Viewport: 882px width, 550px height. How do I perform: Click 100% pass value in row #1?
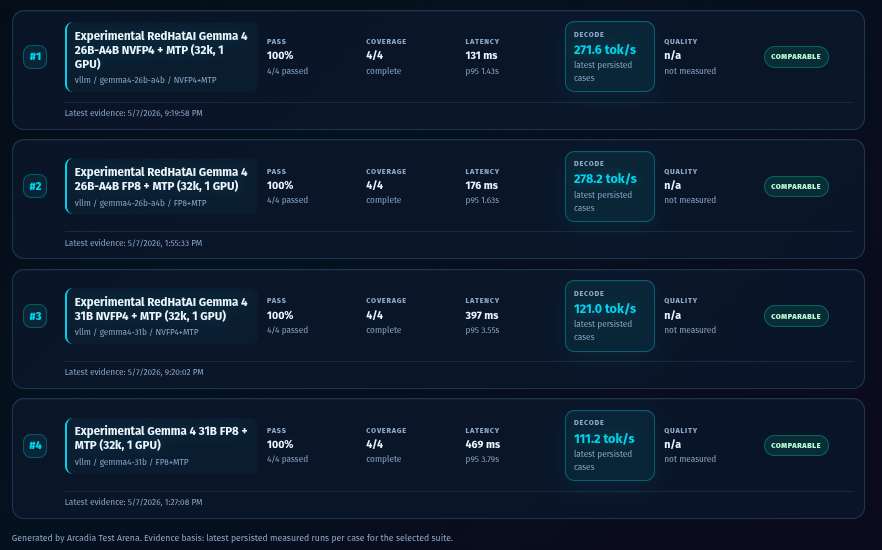(280, 56)
